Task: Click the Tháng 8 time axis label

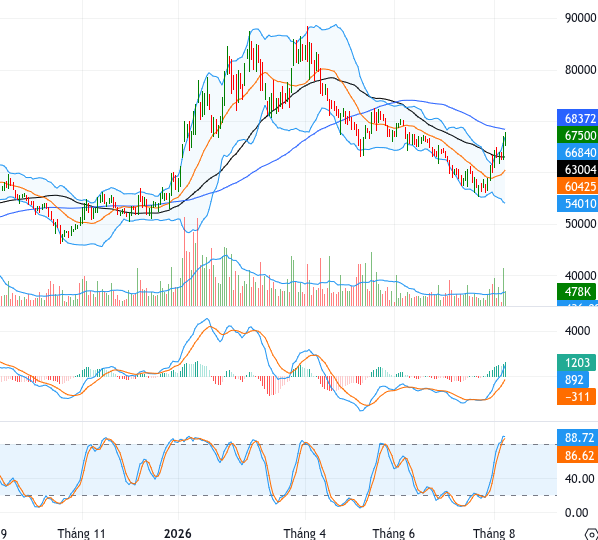Action: pyautogui.click(x=494, y=533)
